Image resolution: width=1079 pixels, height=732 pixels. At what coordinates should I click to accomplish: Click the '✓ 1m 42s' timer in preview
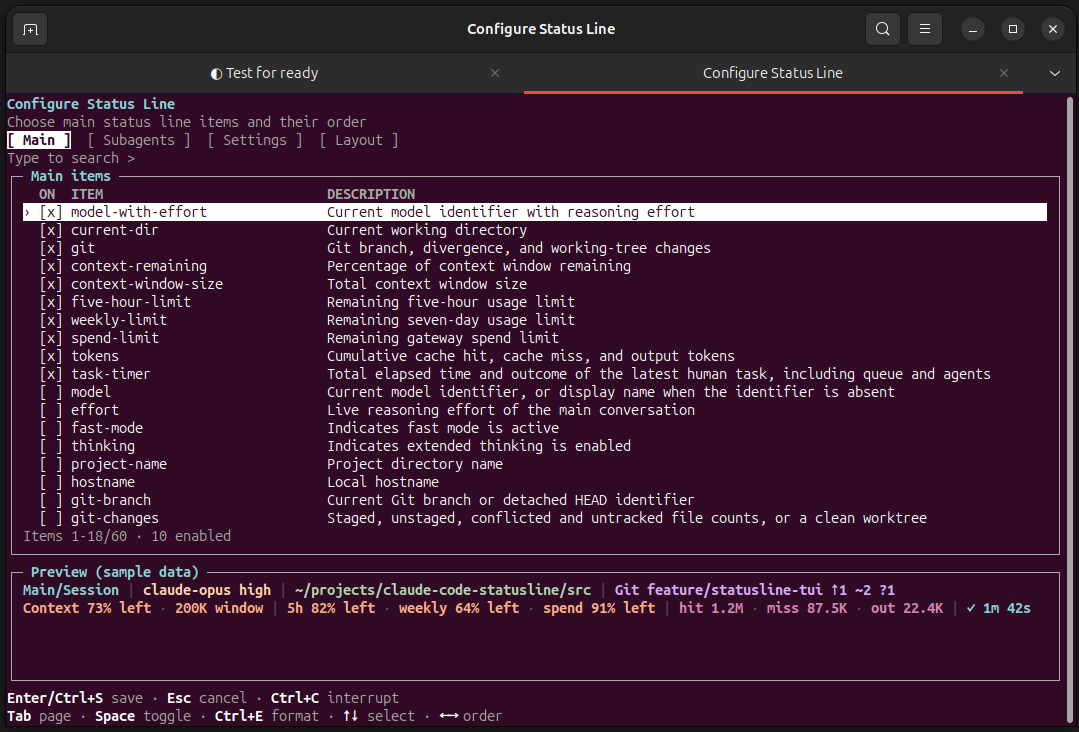tap(998, 608)
